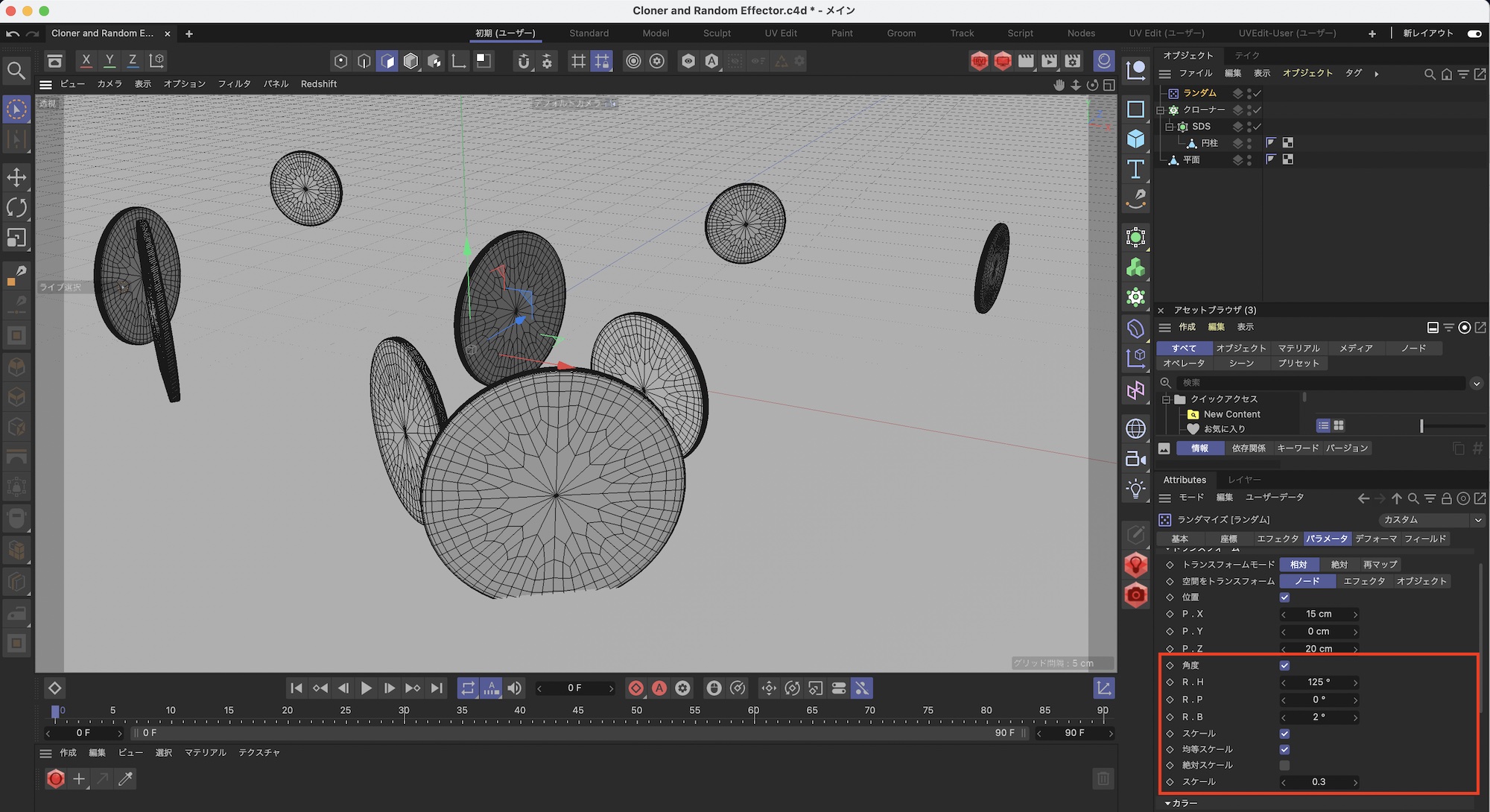Collapse the クローナー object tree
1490x812 pixels.
1160,110
